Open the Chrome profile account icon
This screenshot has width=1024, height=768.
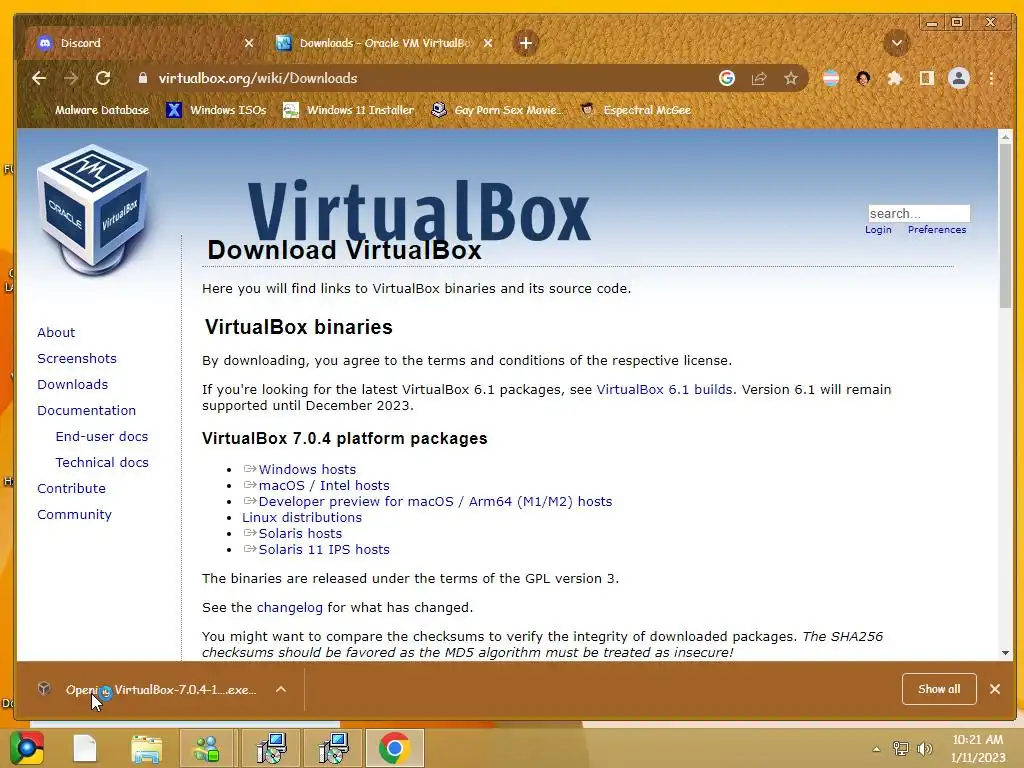pyautogui.click(x=959, y=78)
